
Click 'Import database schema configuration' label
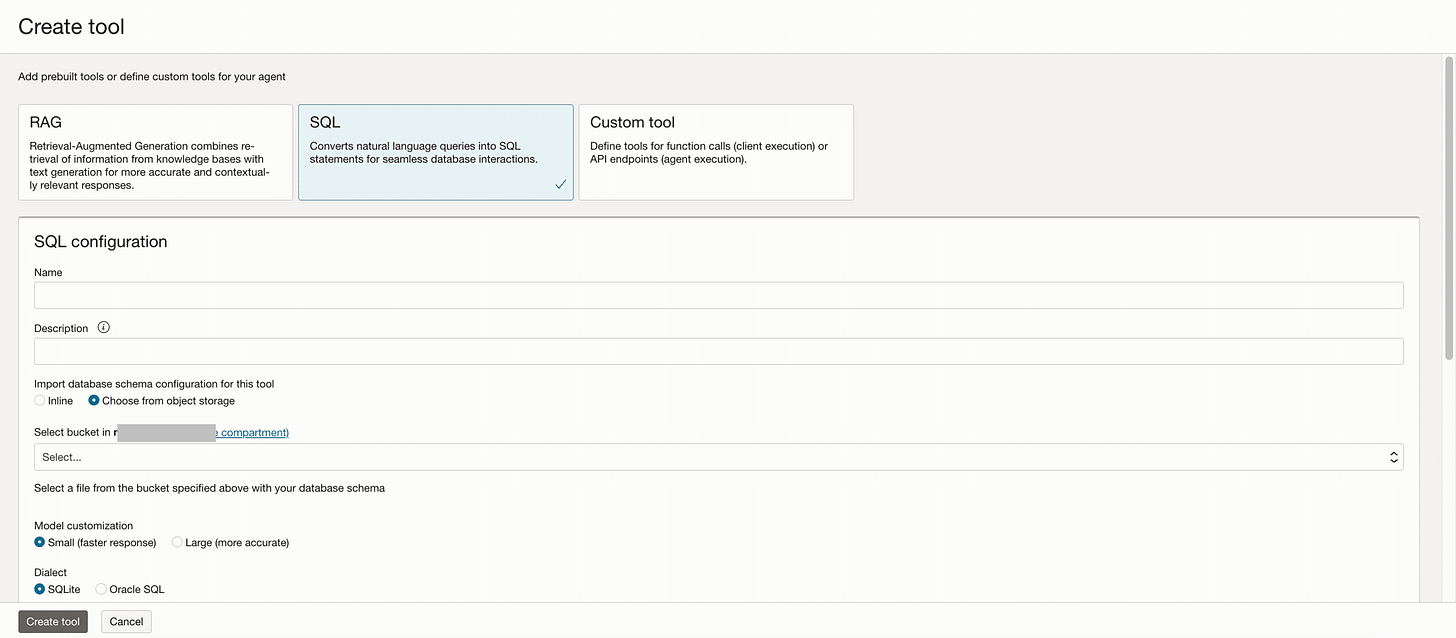pyautogui.click(x=154, y=384)
